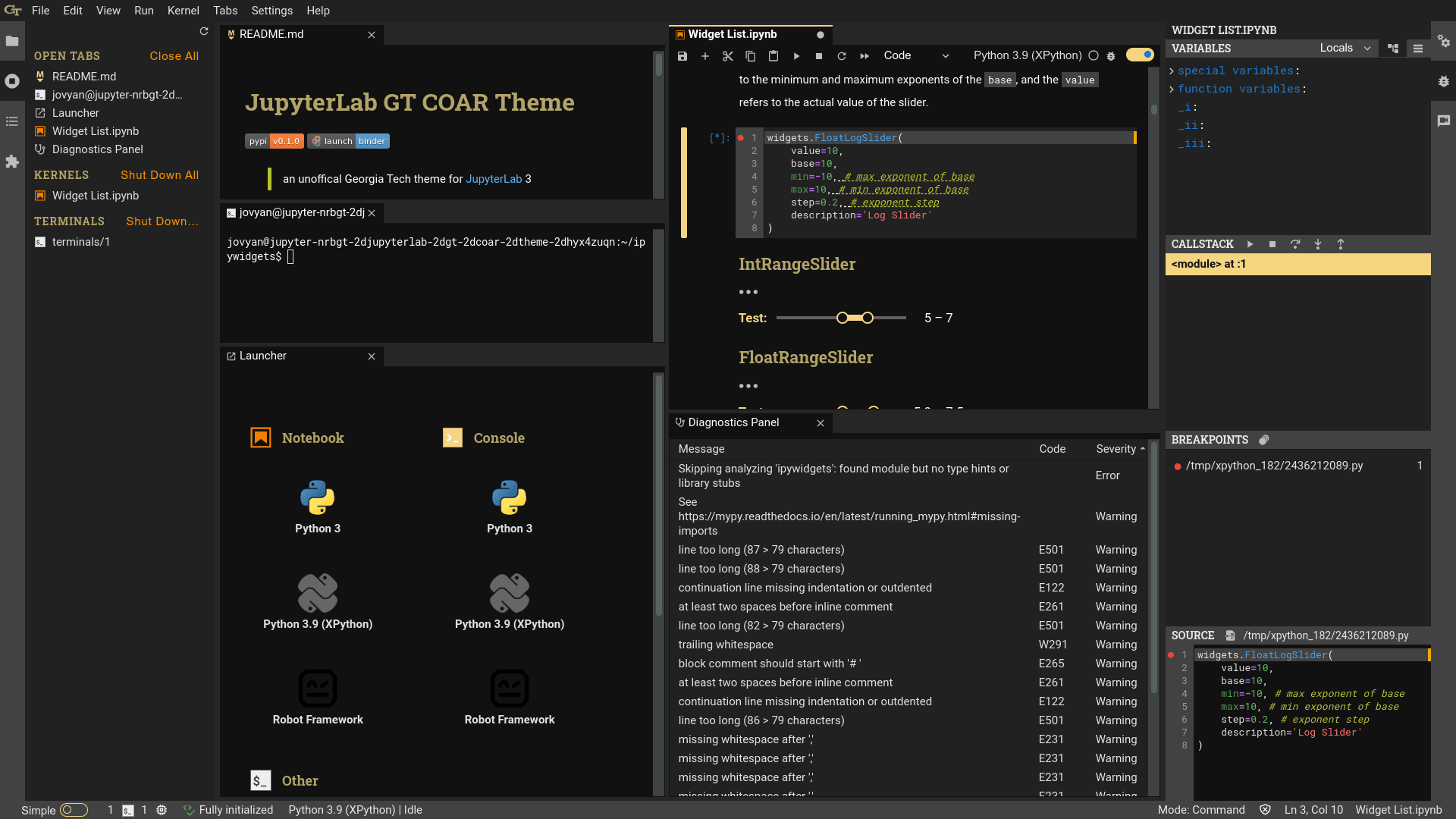Enable the debugger bug icon
The height and width of the screenshot is (819, 1456).
[x=1111, y=55]
